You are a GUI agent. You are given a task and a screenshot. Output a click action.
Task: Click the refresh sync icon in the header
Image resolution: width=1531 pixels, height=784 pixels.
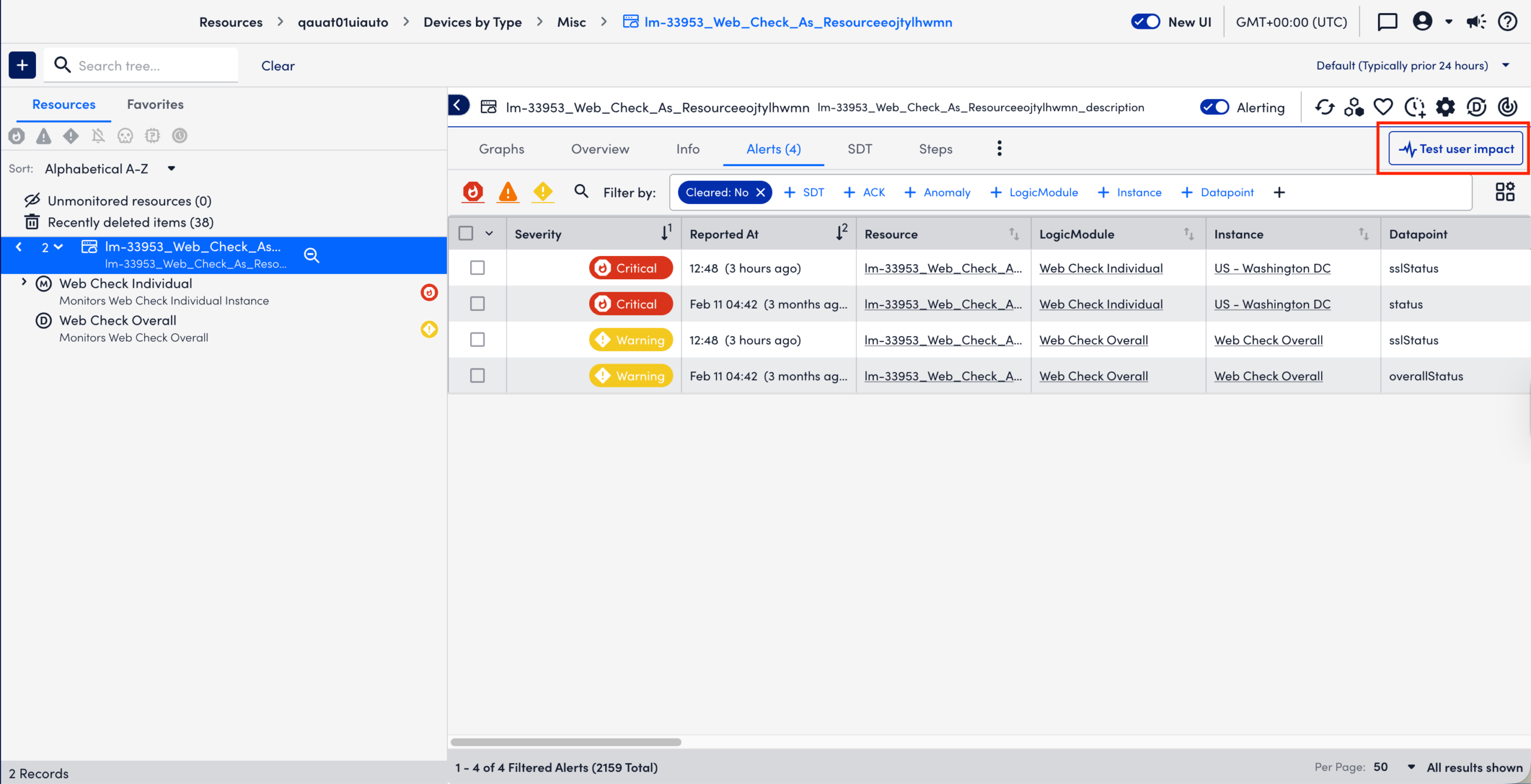(x=1325, y=108)
